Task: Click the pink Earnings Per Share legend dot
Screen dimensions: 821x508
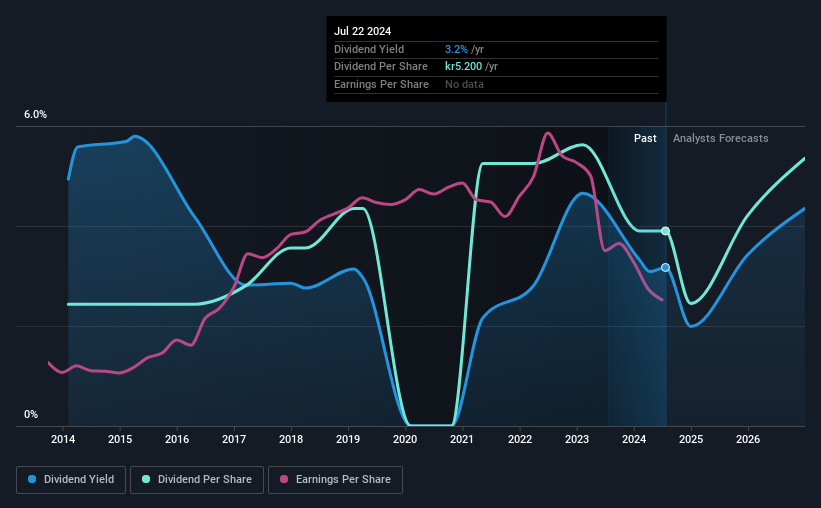Action: [x=284, y=479]
